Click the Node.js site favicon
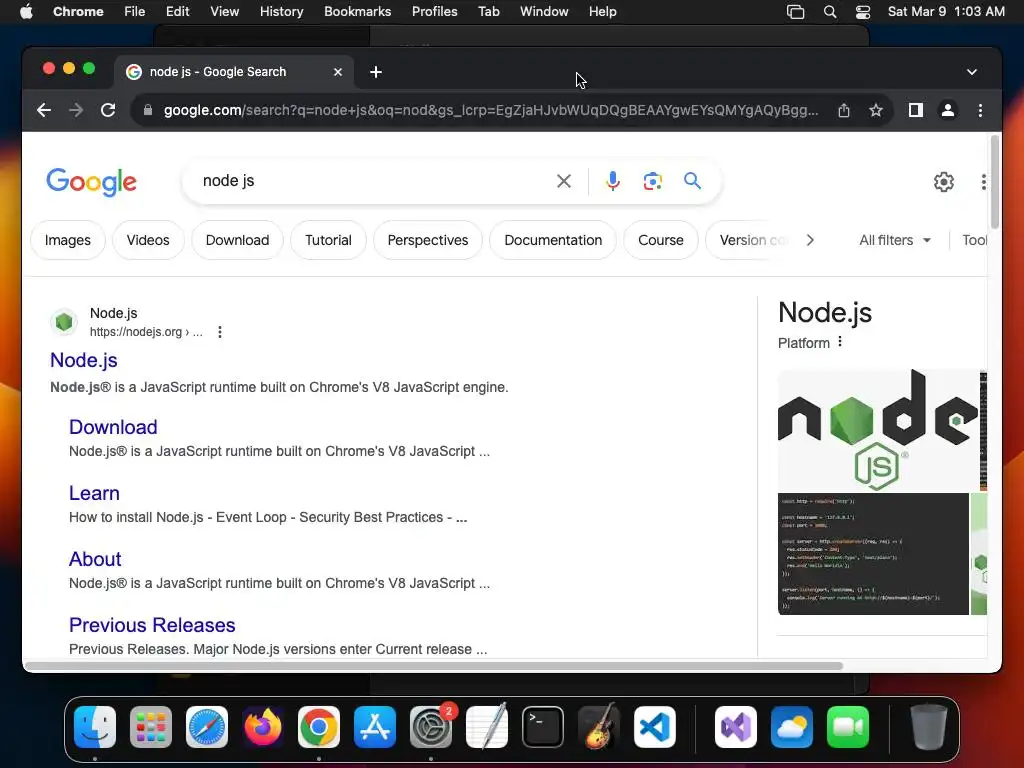This screenshot has width=1024, height=768. (x=64, y=321)
